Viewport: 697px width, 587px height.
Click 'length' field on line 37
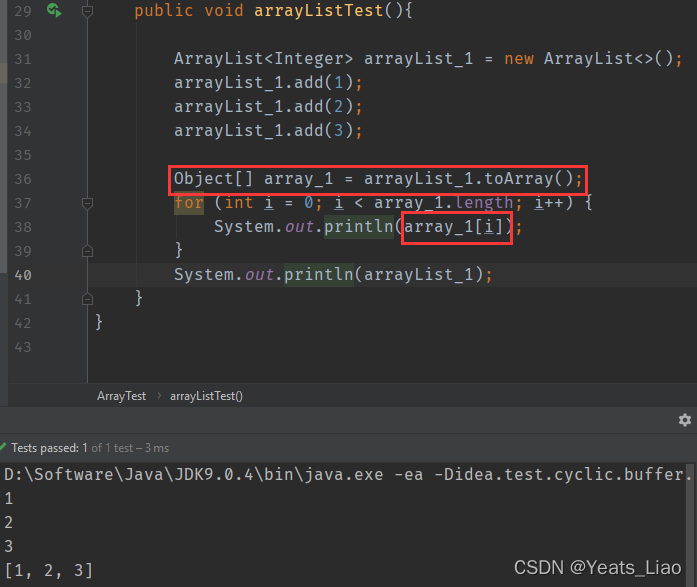484,203
